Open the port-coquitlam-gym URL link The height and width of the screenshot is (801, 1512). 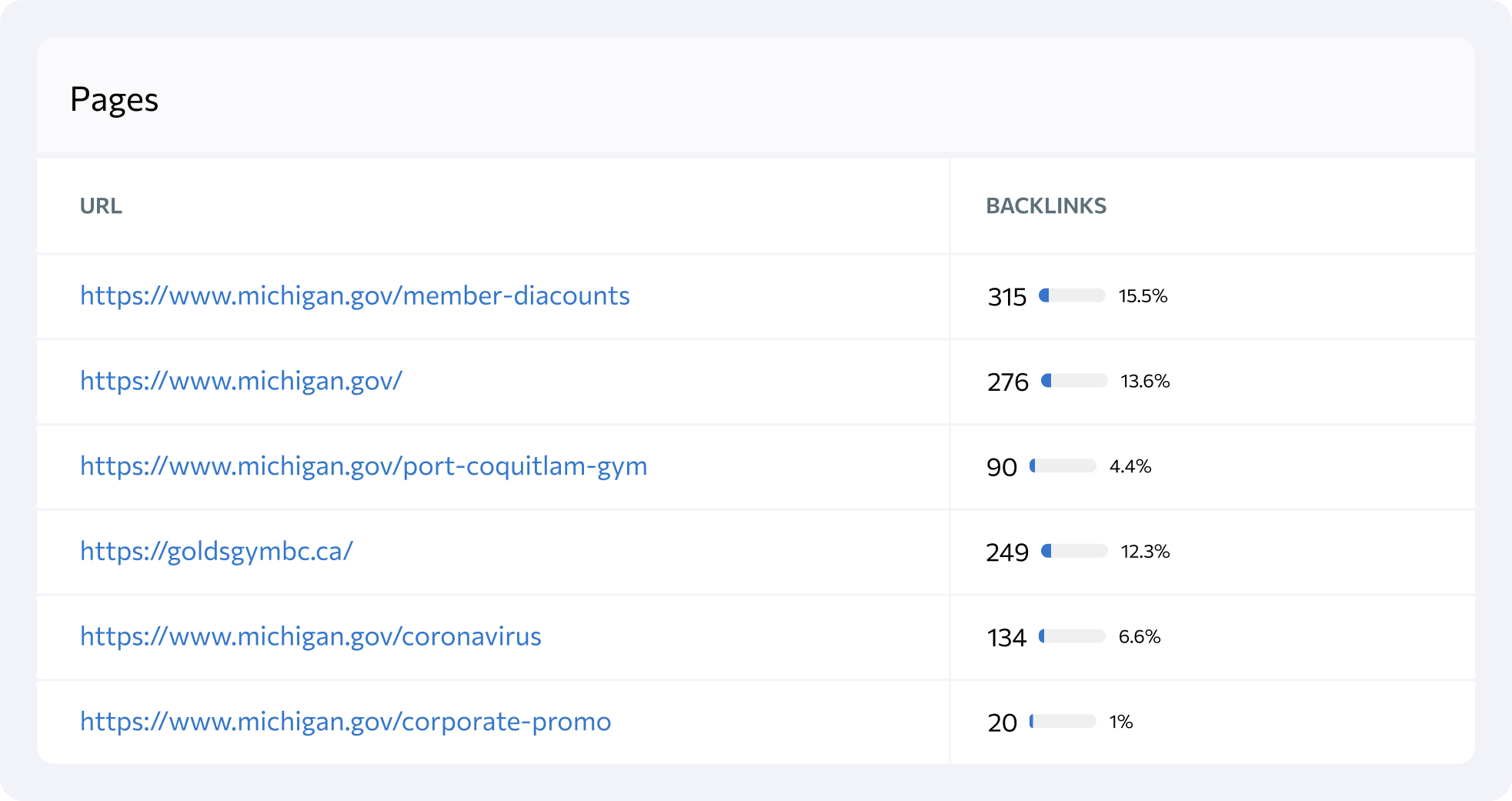click(363, 466)
